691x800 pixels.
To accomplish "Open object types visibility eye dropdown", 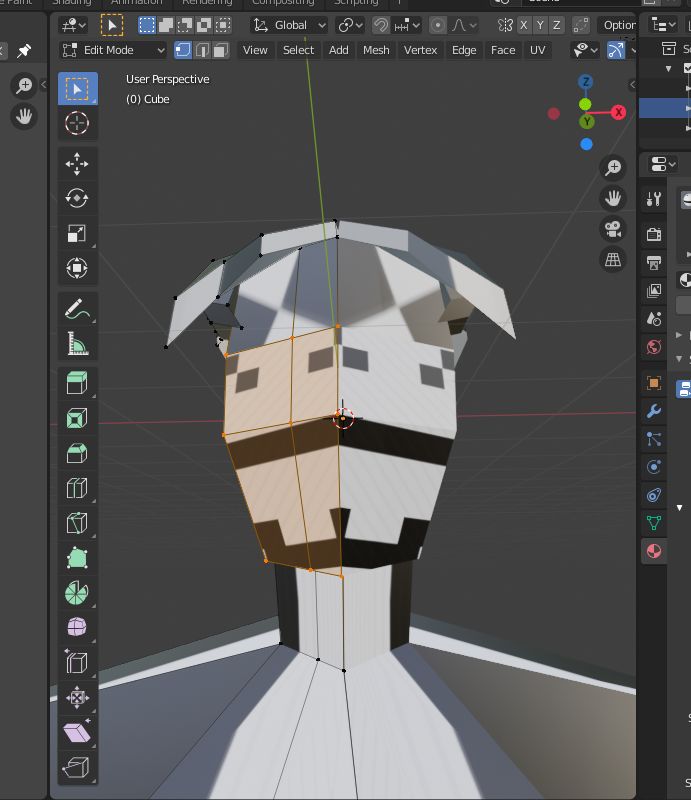I will [585, 50].
